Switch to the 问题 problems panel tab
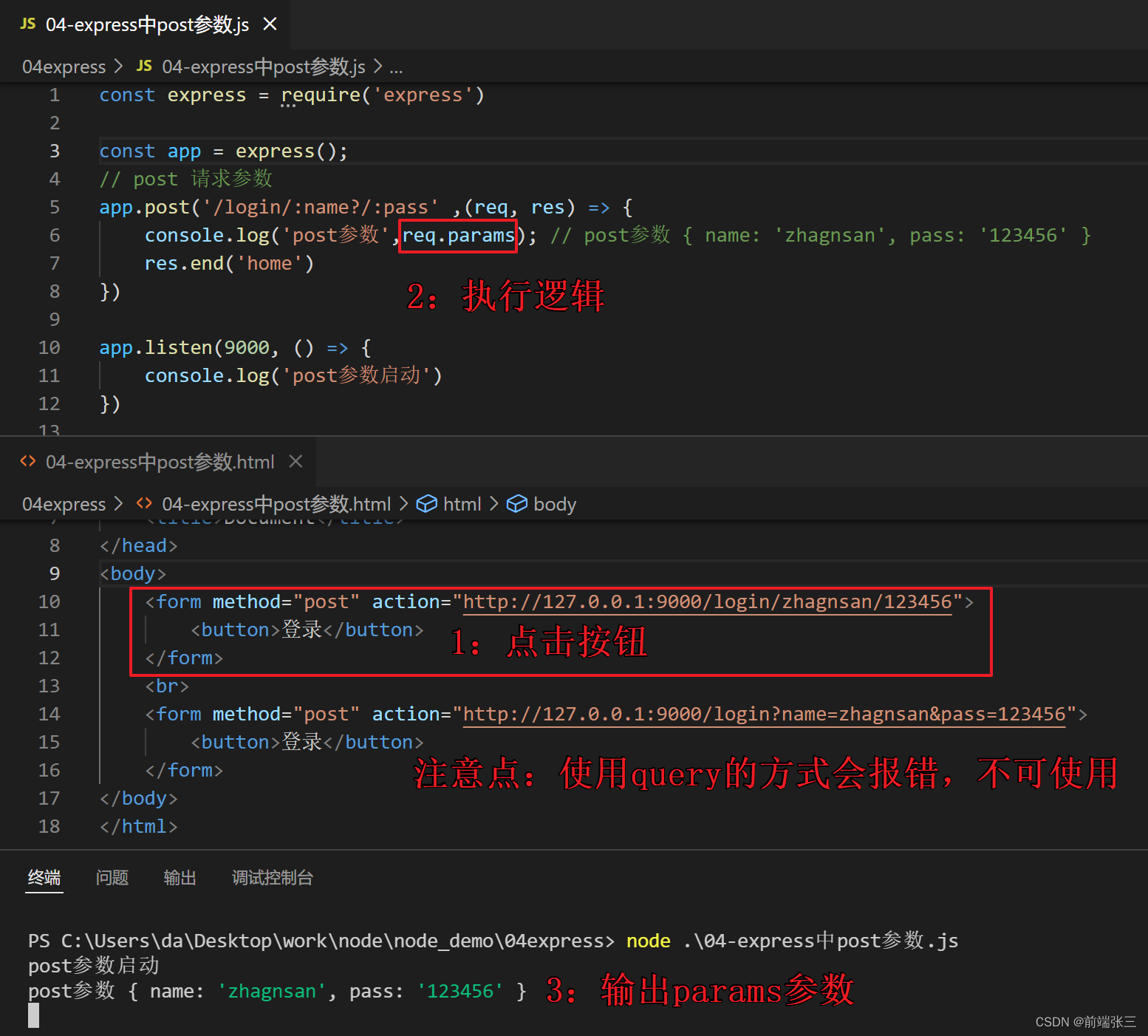Screen dimensions: 1148x1036 point(112,878)
